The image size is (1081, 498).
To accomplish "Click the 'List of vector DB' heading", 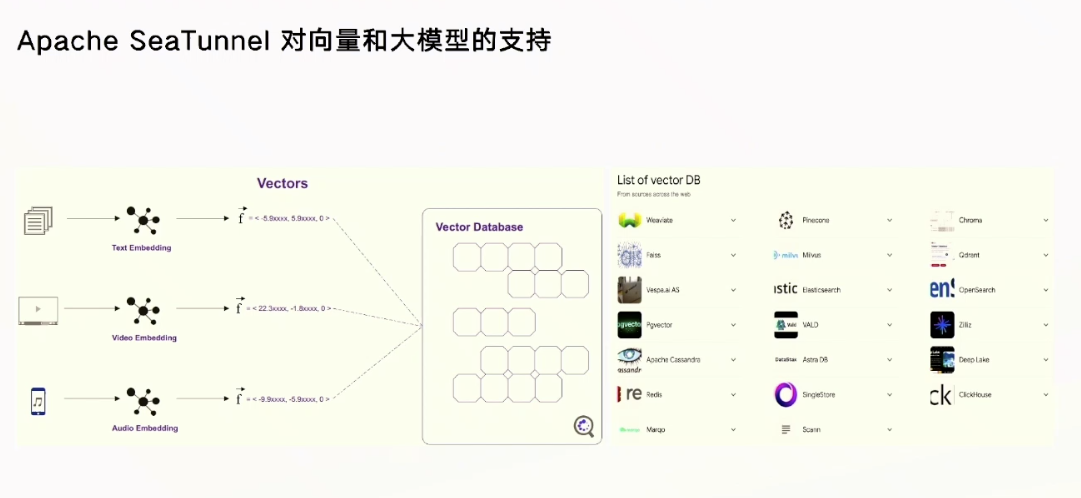I will (x=658, y=180).
